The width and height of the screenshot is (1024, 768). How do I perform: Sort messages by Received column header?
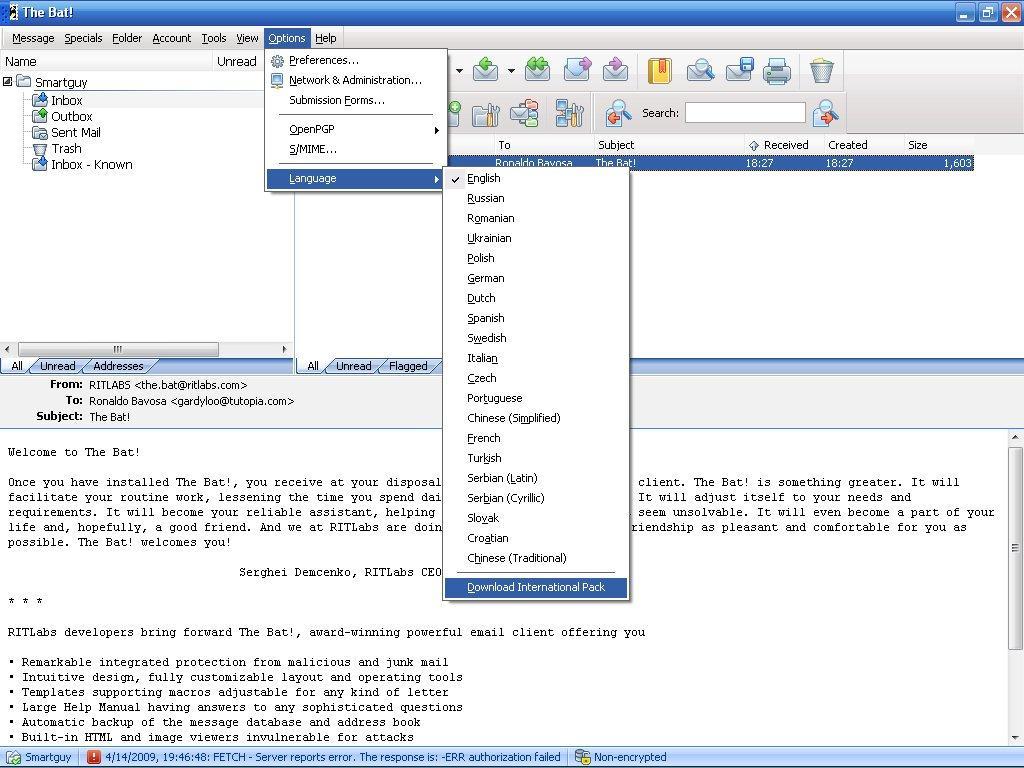click(784, 145)
